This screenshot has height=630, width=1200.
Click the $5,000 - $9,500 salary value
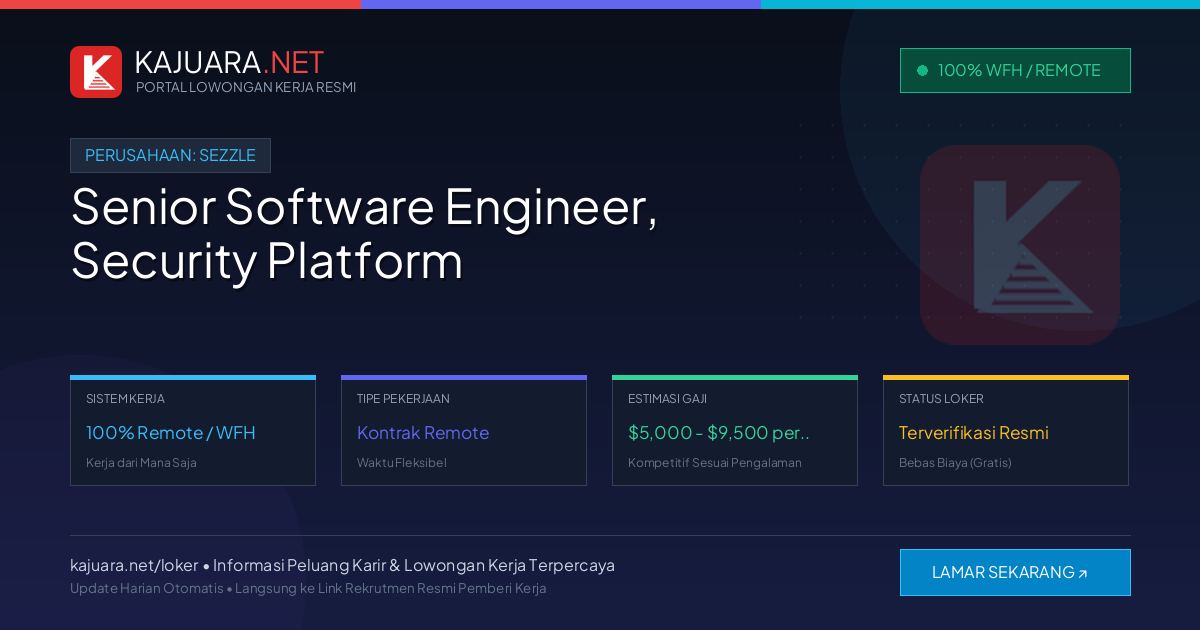(719, 433)
